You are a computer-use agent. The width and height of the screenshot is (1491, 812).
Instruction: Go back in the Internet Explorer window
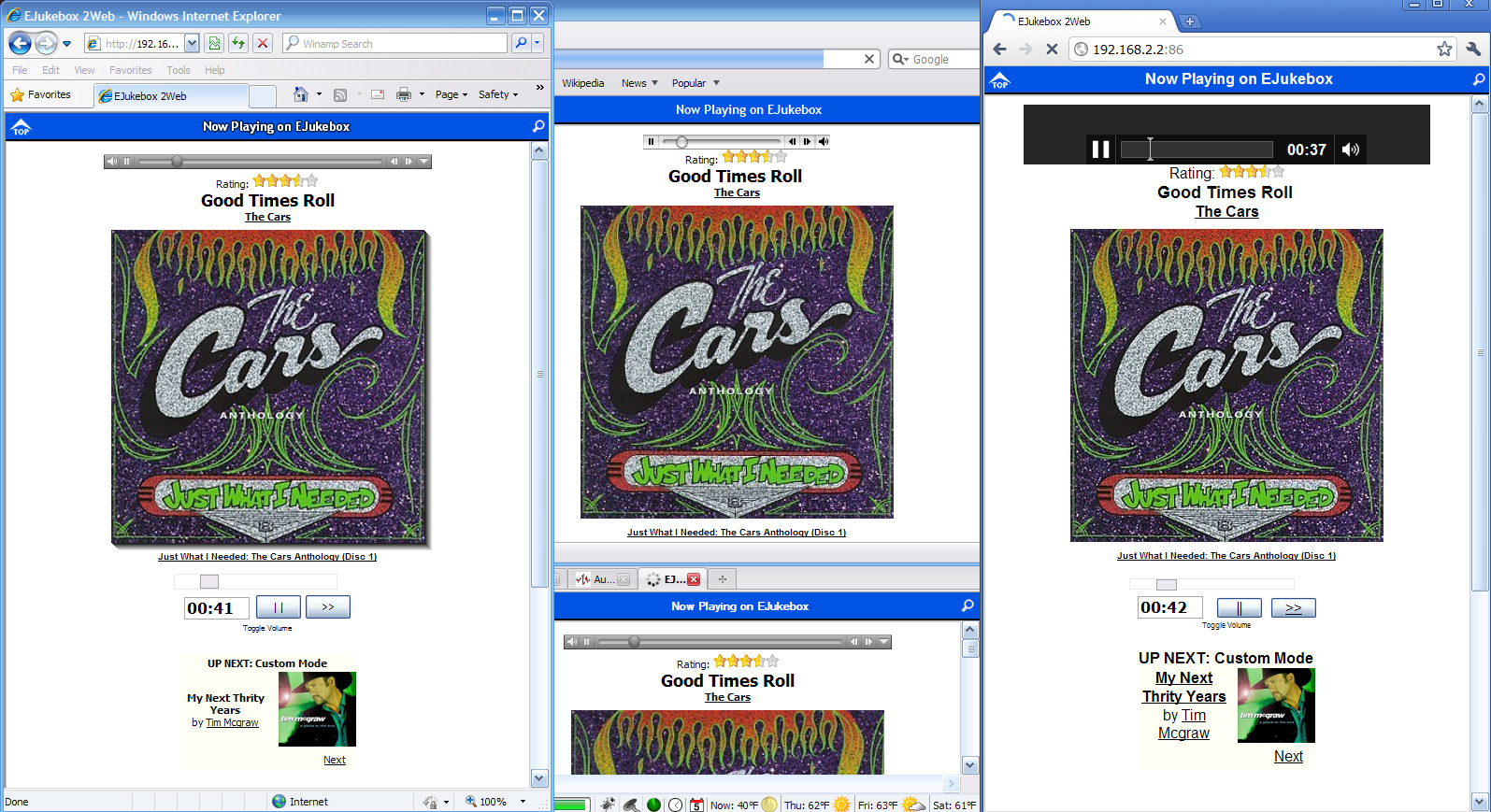coord(20,43)
